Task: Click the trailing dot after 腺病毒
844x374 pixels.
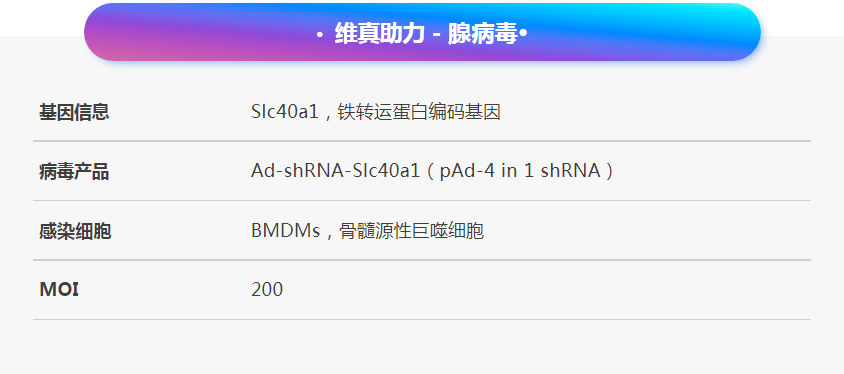Action: point(523,34)
